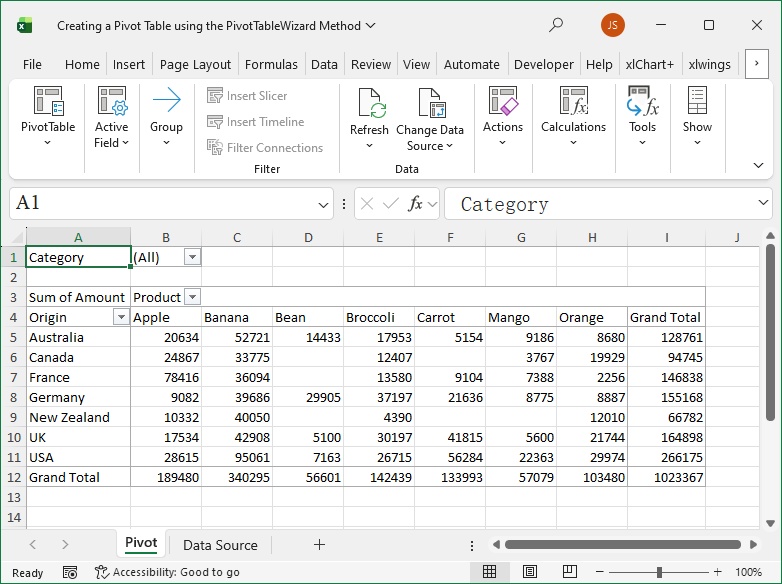782x584 pixels.
Task: Click the Excel app icon in title bar
Action: click(x=24, y=25)
